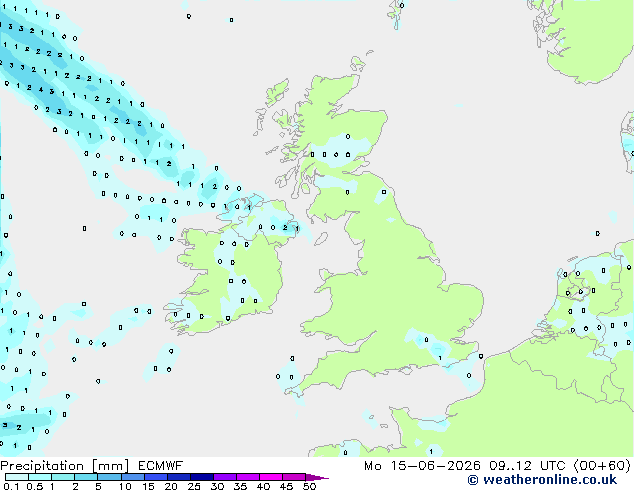Click the 0.5–1 mm legend color band
Screen dimensions: 634x490
(40, 477)
